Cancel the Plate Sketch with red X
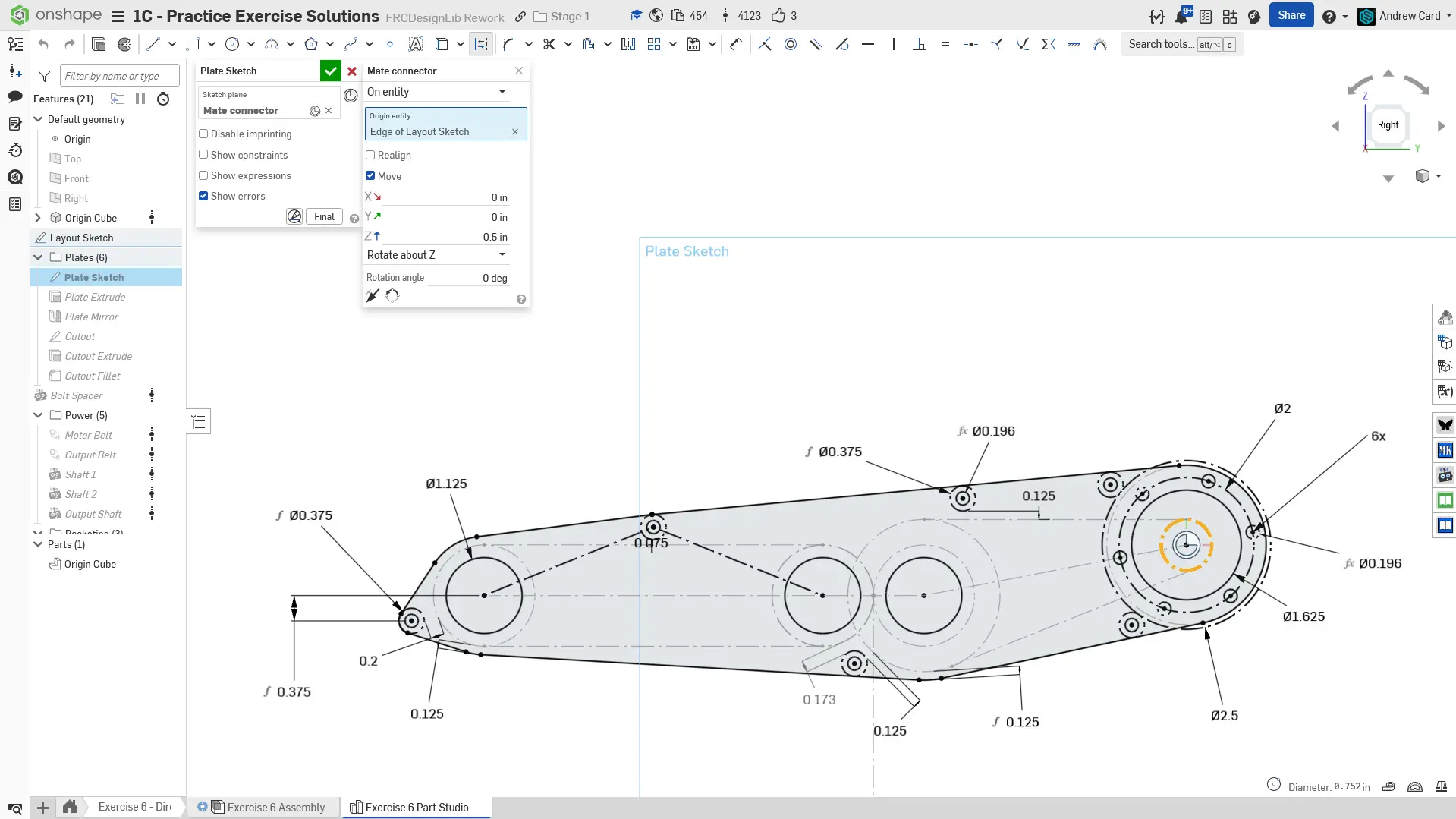Image resolution: width=1456 pixels, height=819 pixels. pyautogui.click(x=352, y=71)
